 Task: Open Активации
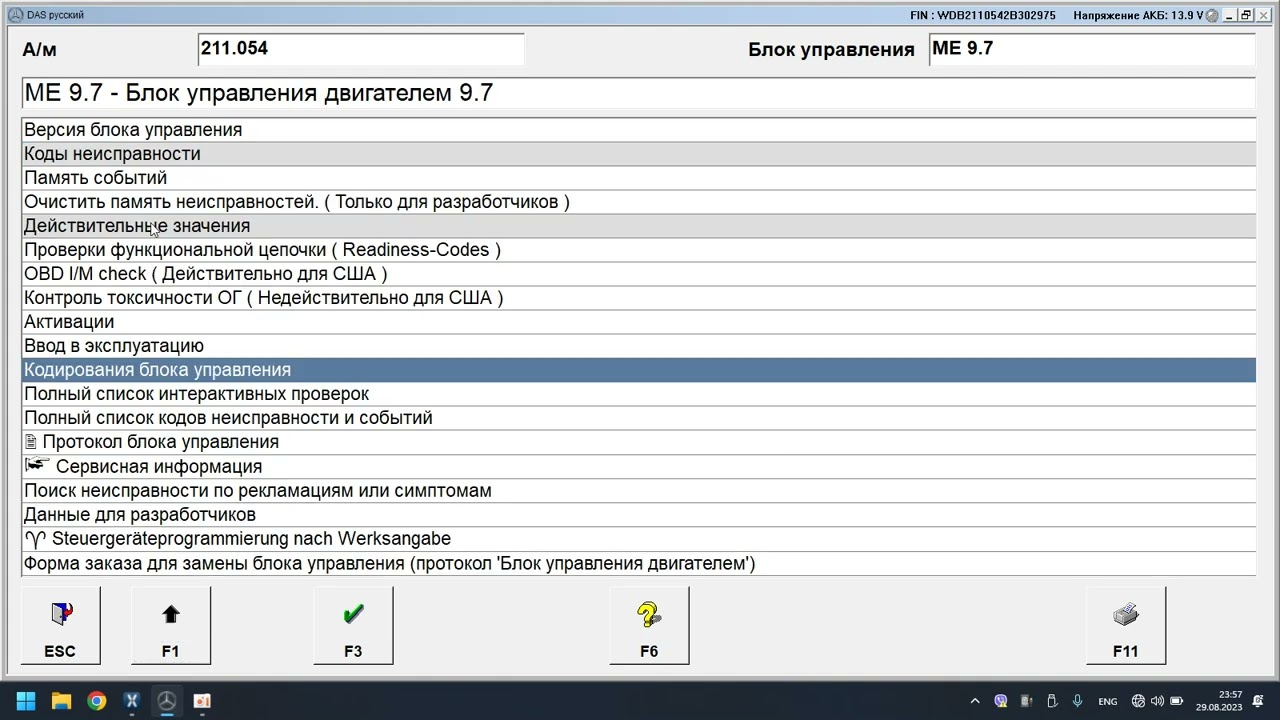point(639,322)
